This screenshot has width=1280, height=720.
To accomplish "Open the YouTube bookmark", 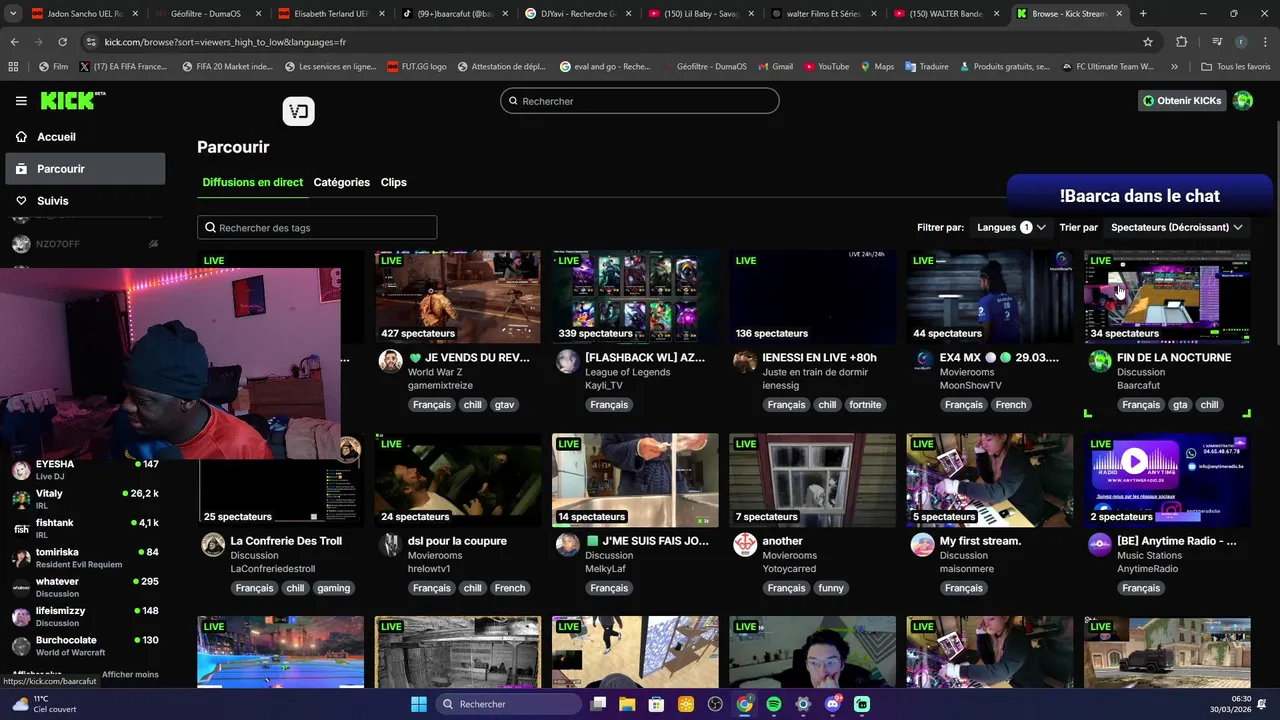I will point(826,67).
